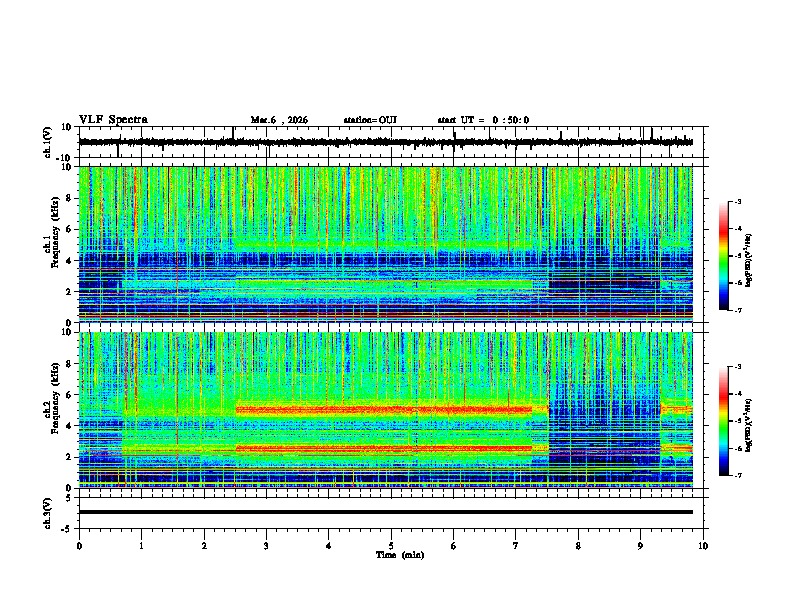Click the ch.1 voltage waveform trace
The height and width of the screenshot is (612, 792).
pos(385,142)
